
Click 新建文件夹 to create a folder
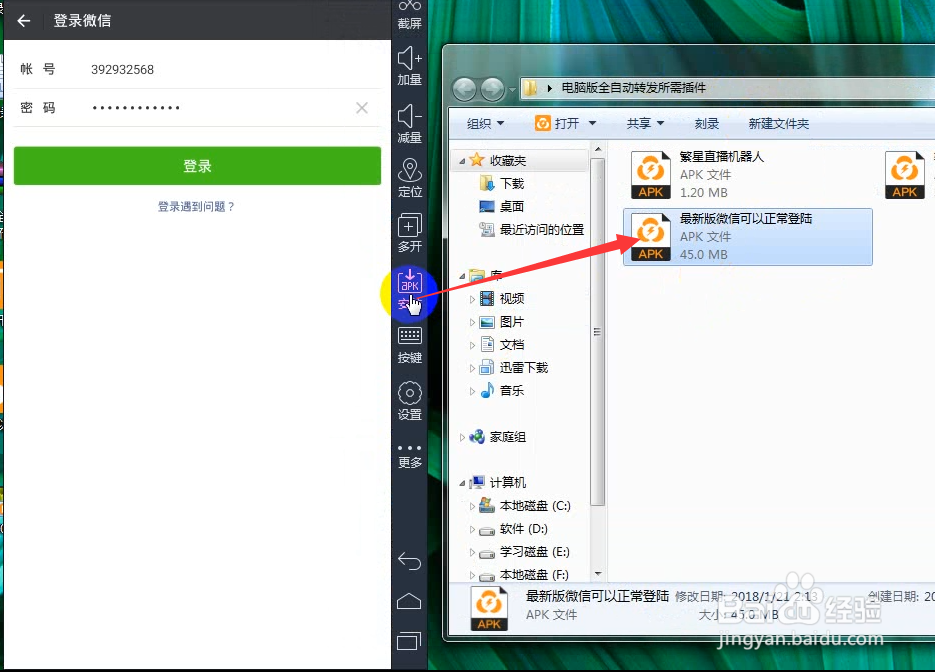(778, 123)
